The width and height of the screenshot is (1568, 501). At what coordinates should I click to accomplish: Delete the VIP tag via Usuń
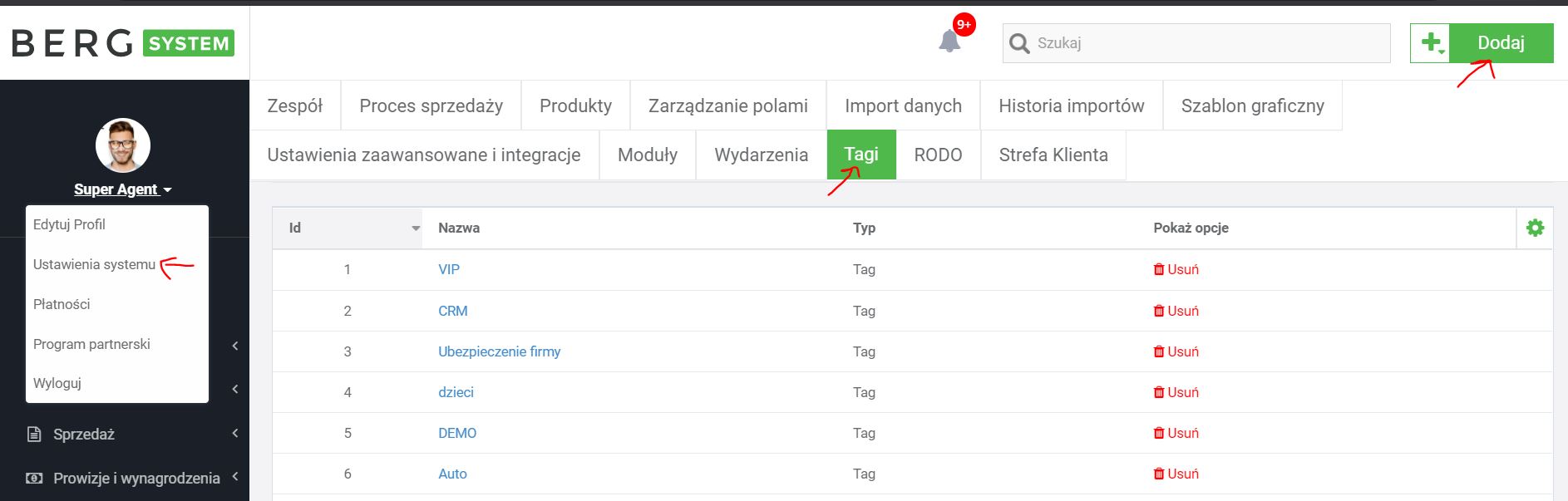[x=1176, y=269]
